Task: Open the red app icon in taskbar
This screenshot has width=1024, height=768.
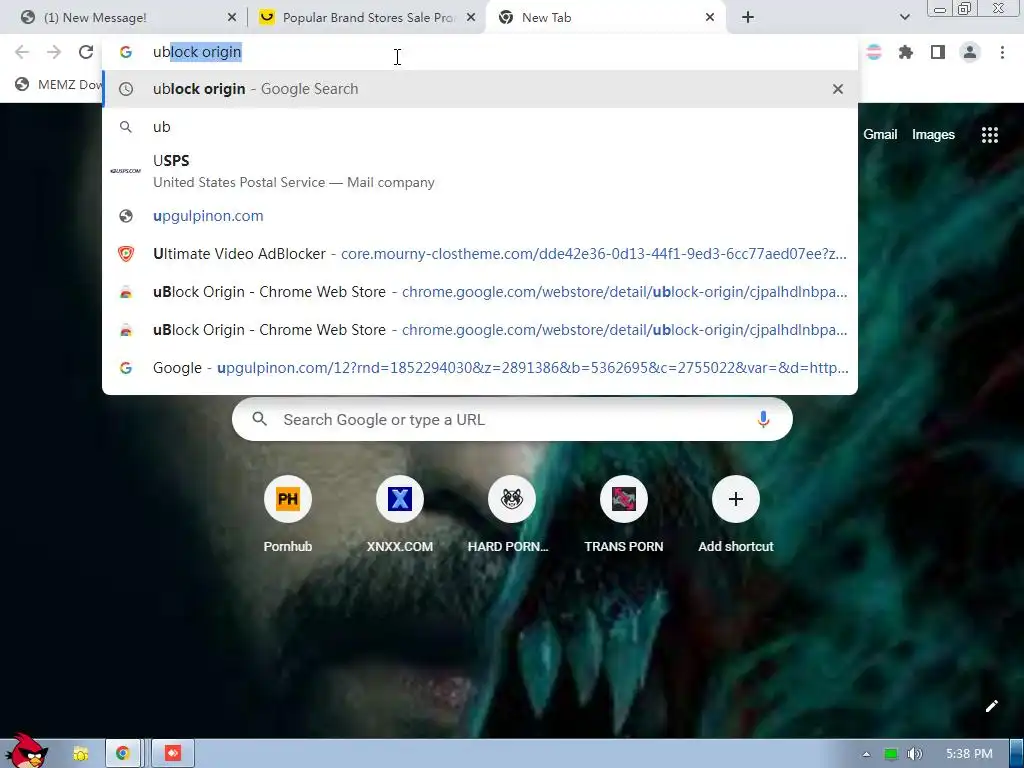Action: pyautogui.click(x=172, y=754)
